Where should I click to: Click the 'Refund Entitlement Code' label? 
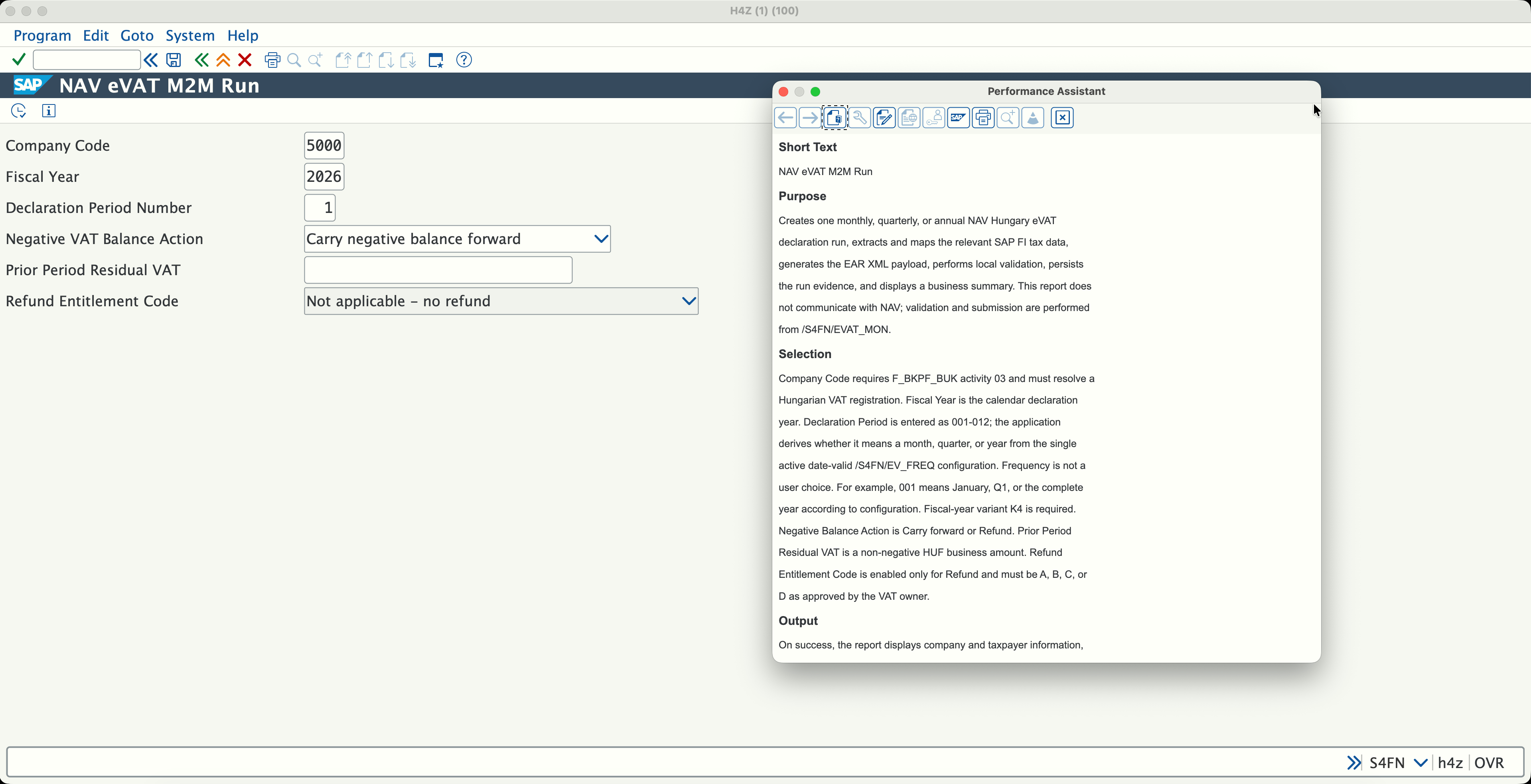[x=92, y=301]
